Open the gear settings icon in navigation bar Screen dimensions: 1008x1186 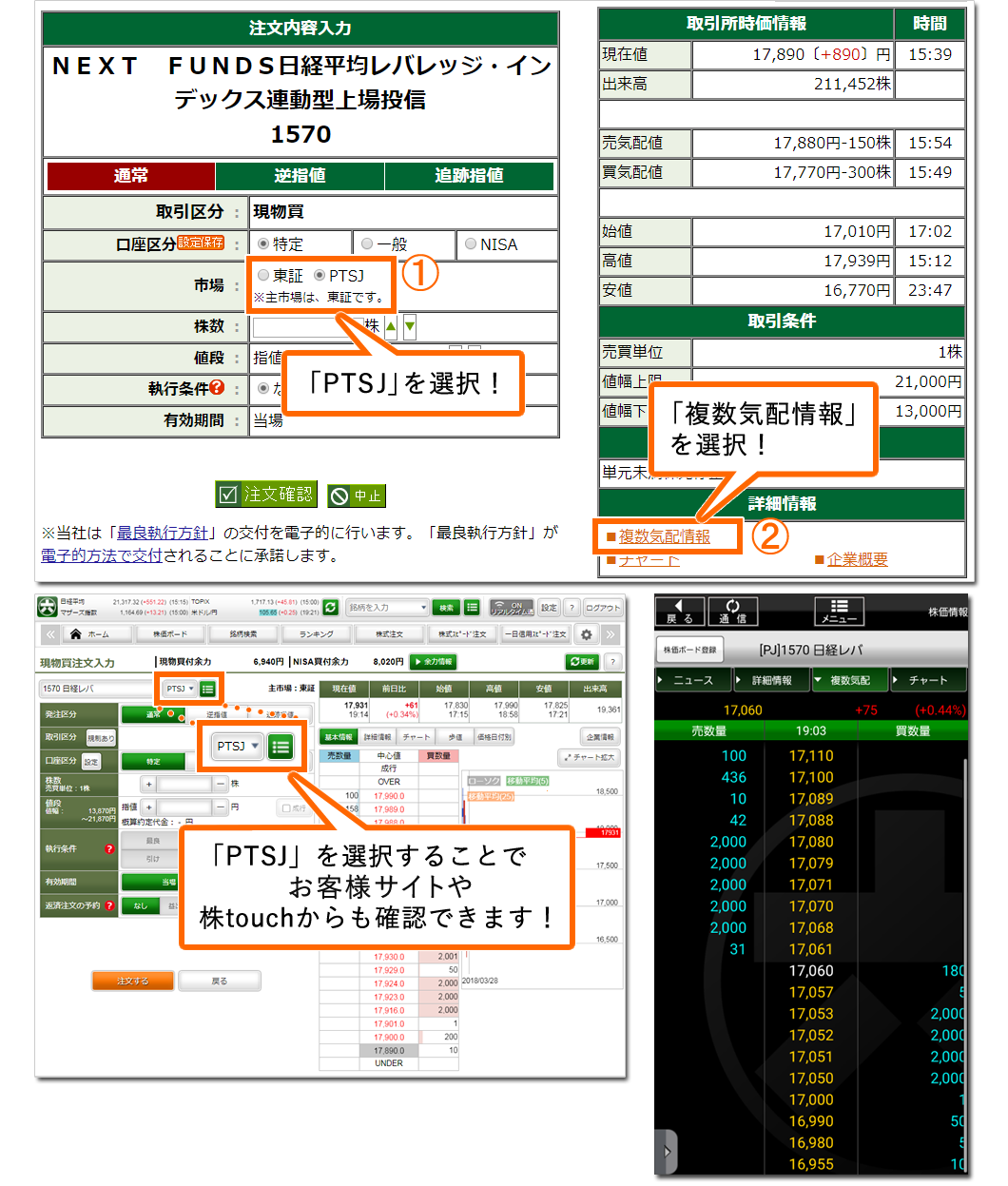[x=586, y=634]
